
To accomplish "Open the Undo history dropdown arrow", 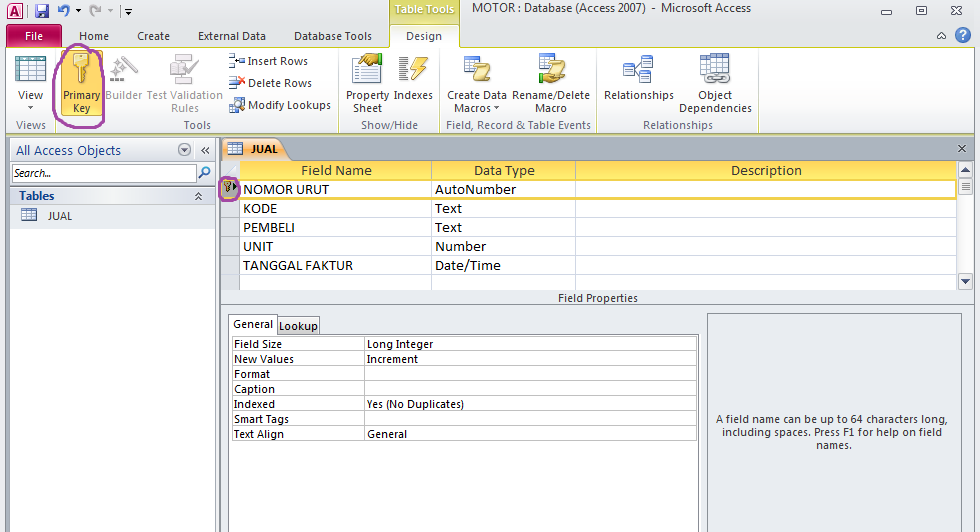I will click(x=78, y=11).
